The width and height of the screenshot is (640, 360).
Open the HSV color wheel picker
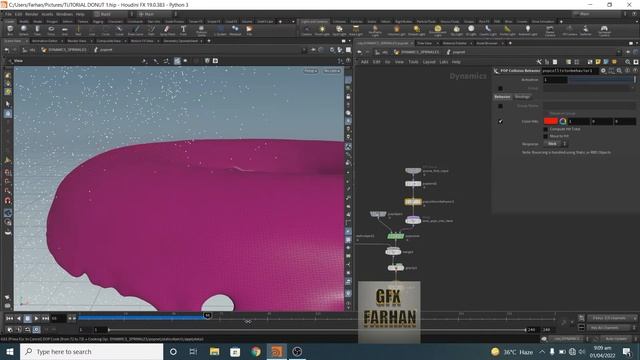(x=563, y=121)
